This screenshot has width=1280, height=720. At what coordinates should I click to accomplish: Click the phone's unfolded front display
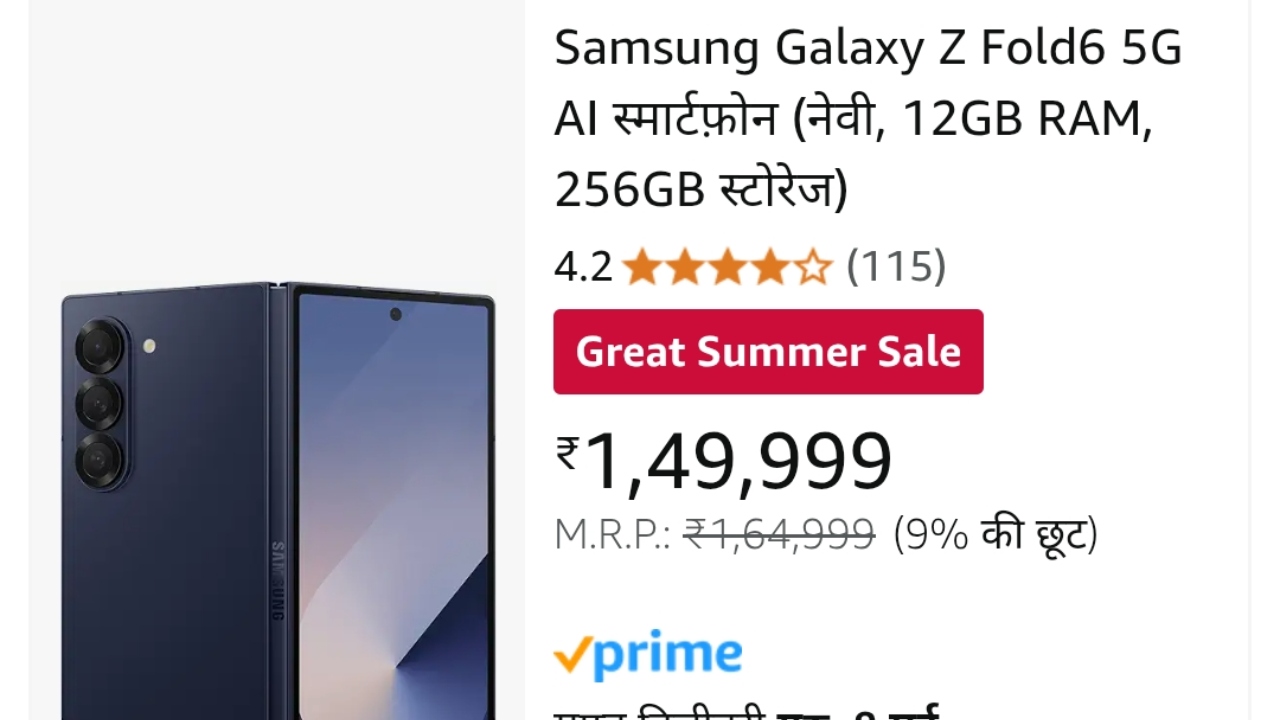pyautogui.click(x=393, y=506)
